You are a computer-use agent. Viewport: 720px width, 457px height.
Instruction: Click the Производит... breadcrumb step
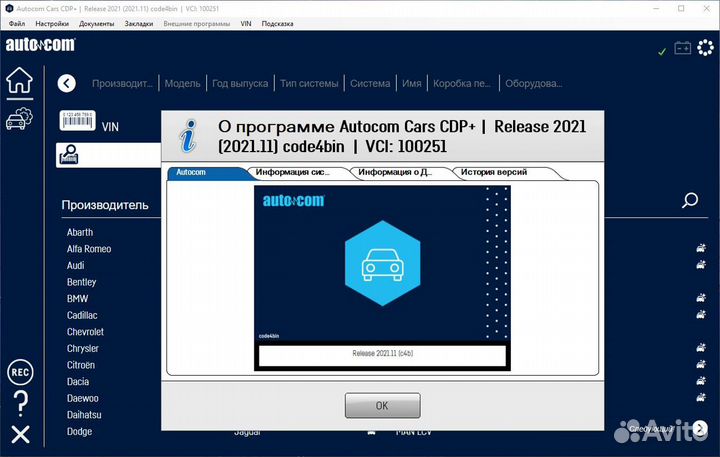[x=122, y=84]
